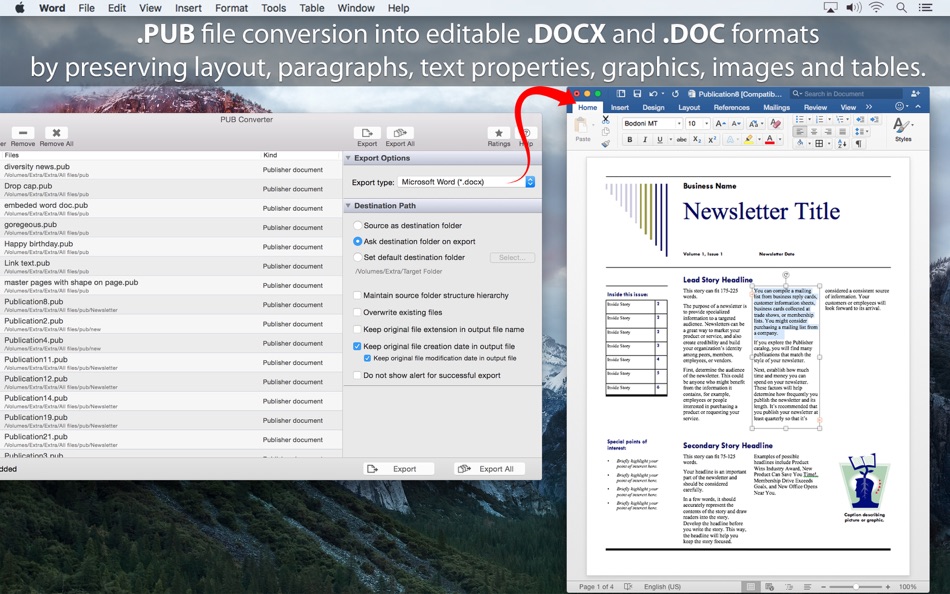Image resolution: width=950 pixels, height=594 pixels.
Task: Switch to the Mailings ribbon tab
Action: (776, 107)
